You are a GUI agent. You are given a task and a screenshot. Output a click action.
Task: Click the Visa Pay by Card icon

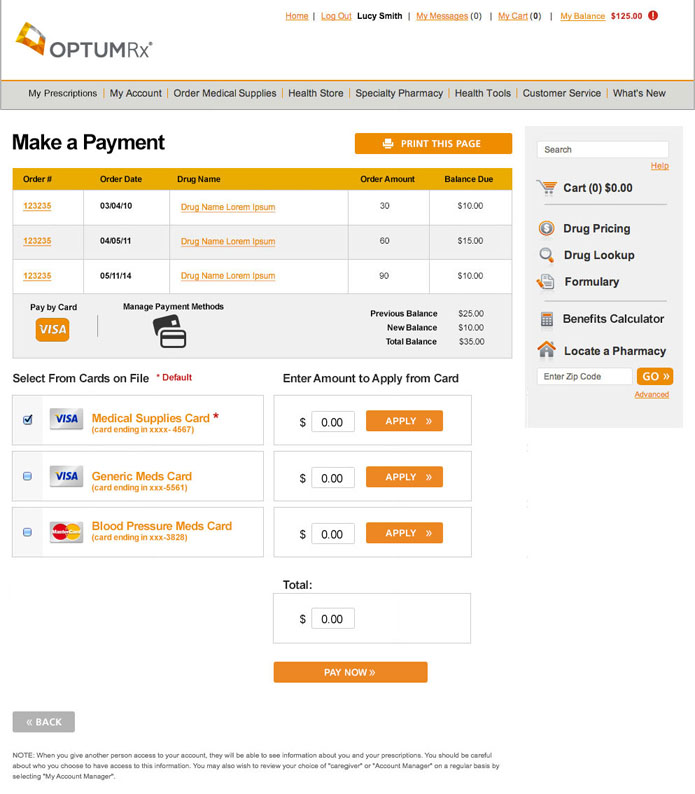(x=52, y=329)
